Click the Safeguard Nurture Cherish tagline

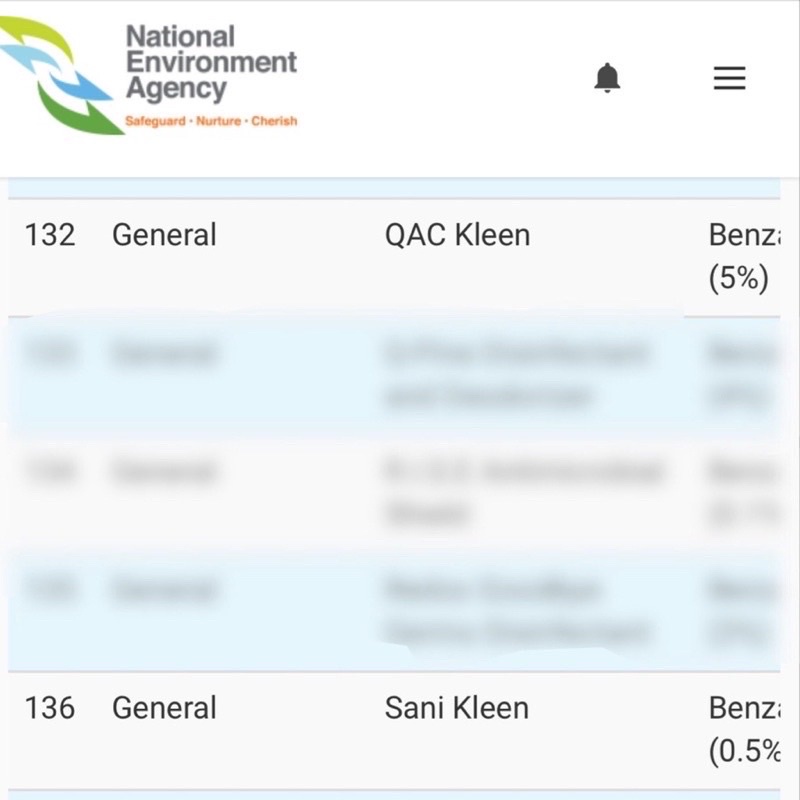tap(211, 121)
